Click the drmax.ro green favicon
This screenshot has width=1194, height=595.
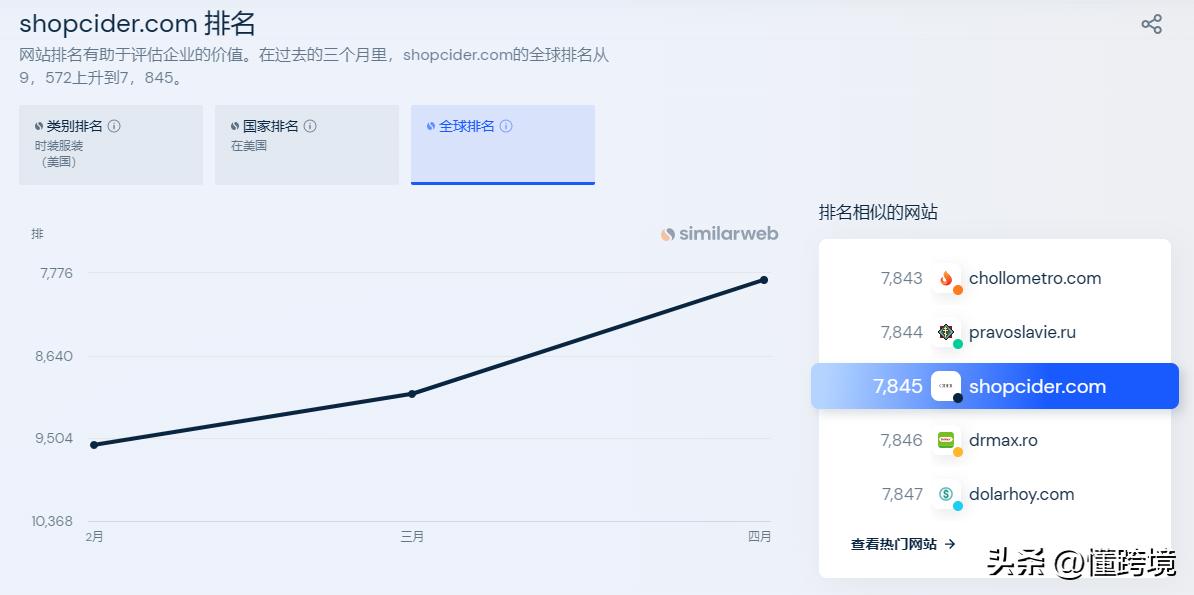coord(946,440)
